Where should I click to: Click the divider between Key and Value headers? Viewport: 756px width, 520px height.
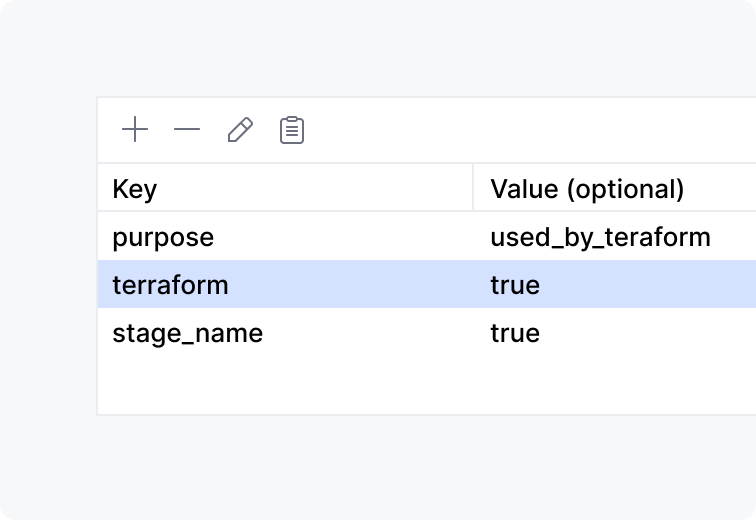pos(473,188)
